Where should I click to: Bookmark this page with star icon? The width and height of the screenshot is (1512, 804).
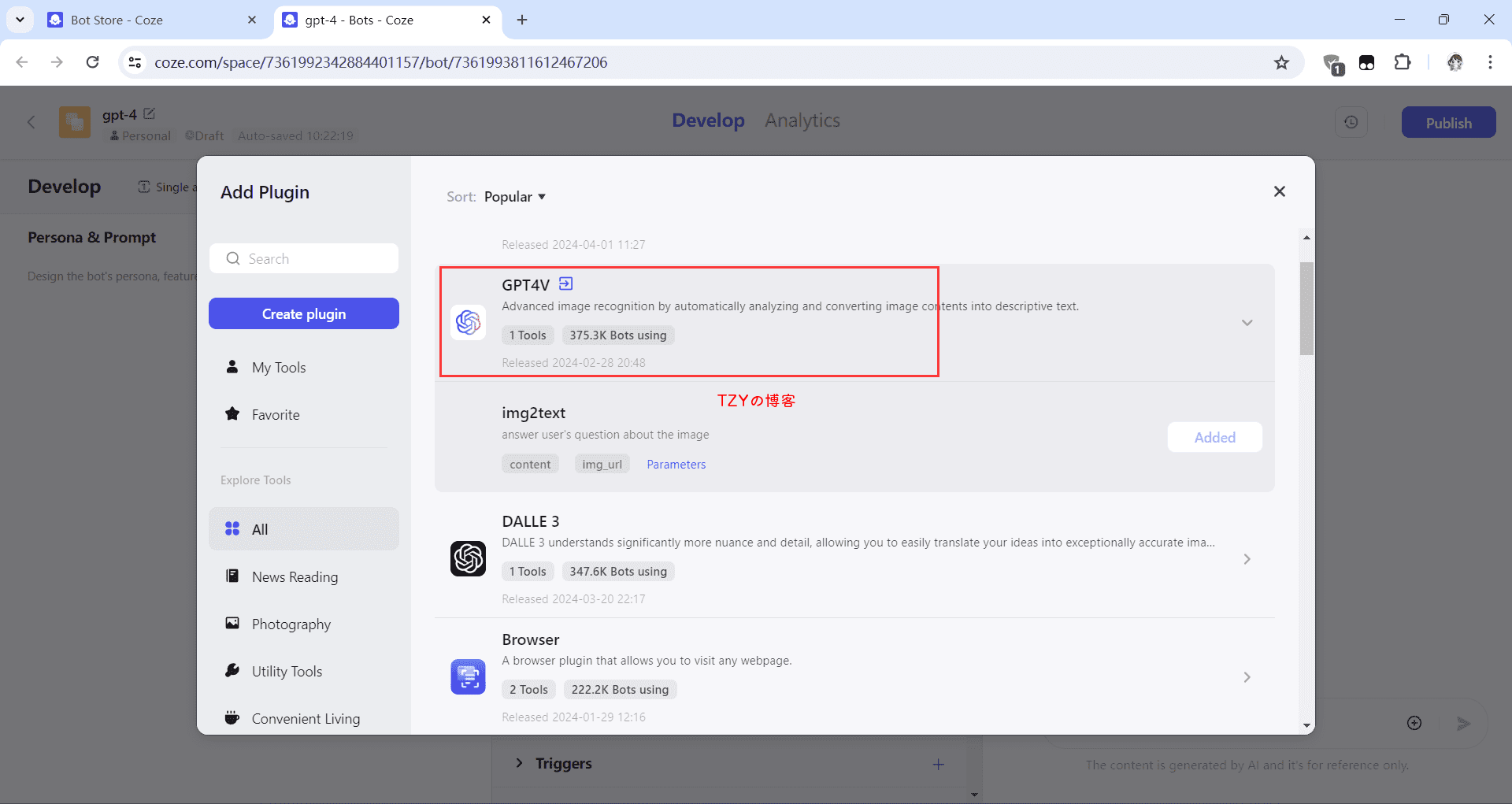[1281, 62]
